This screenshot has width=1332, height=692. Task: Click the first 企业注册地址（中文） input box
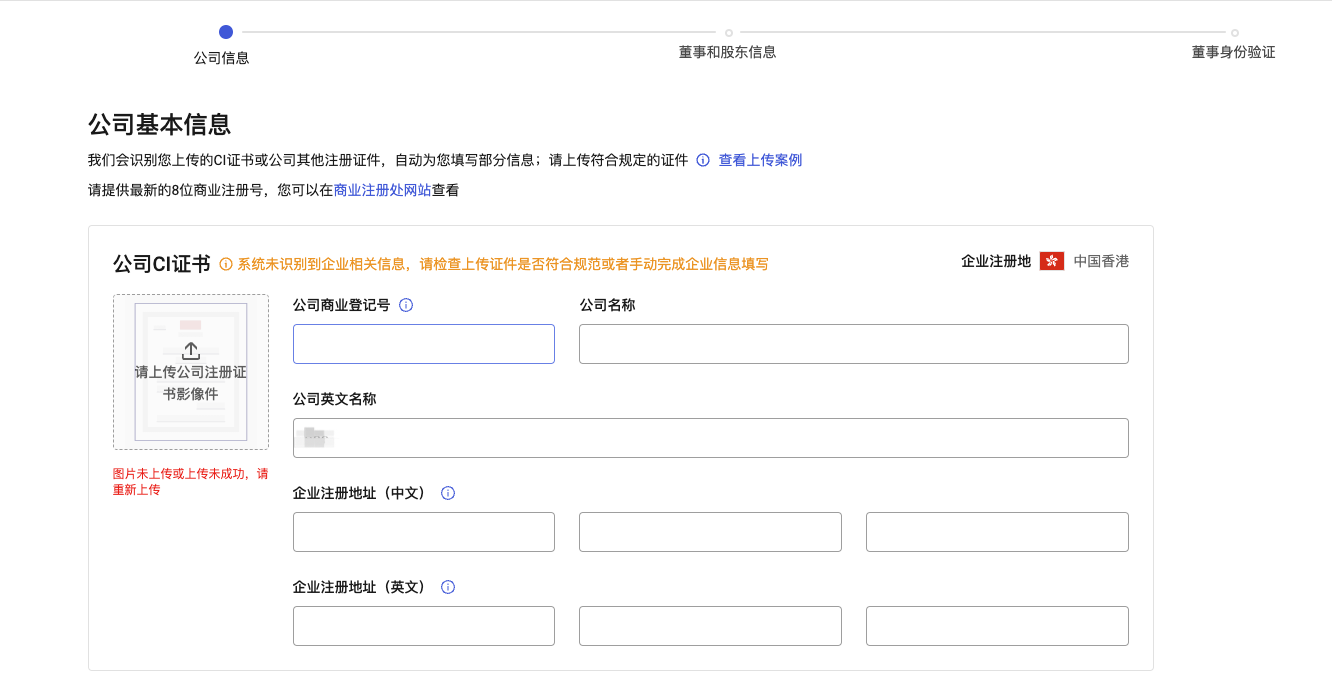click(x=423, y=531)
